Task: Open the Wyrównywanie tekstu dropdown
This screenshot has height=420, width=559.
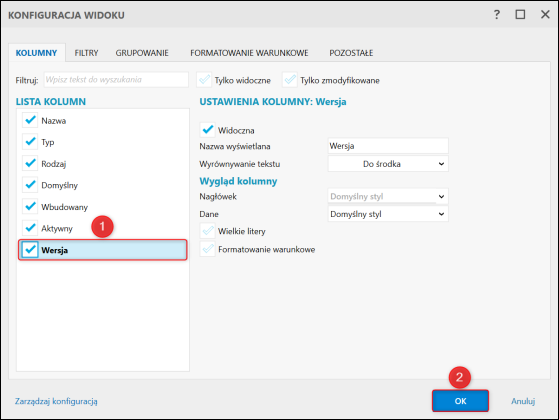Action: [388, 164]
